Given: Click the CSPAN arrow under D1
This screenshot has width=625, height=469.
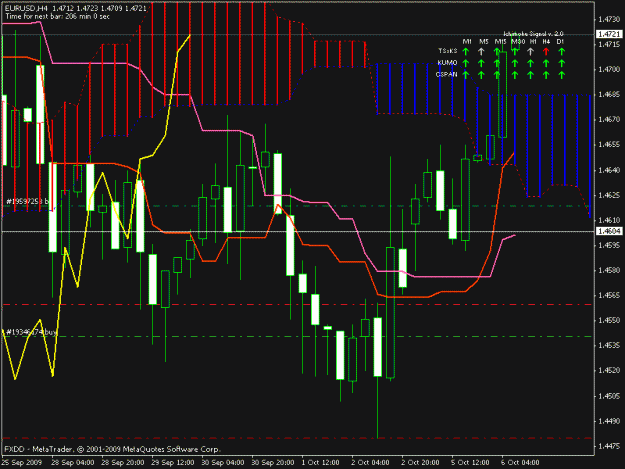Looking at the screenshot, I should click(x=562, y=74).
